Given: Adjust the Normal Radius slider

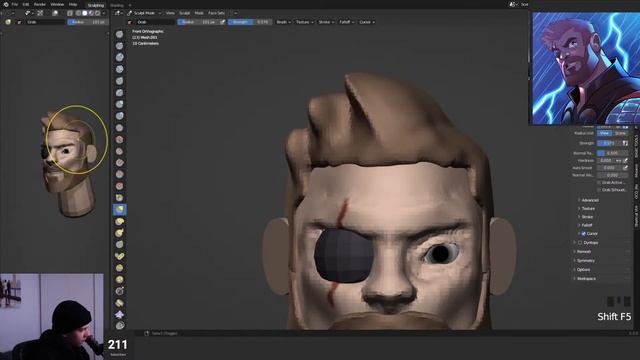Looking at the screenshot, I should (613, 153).
